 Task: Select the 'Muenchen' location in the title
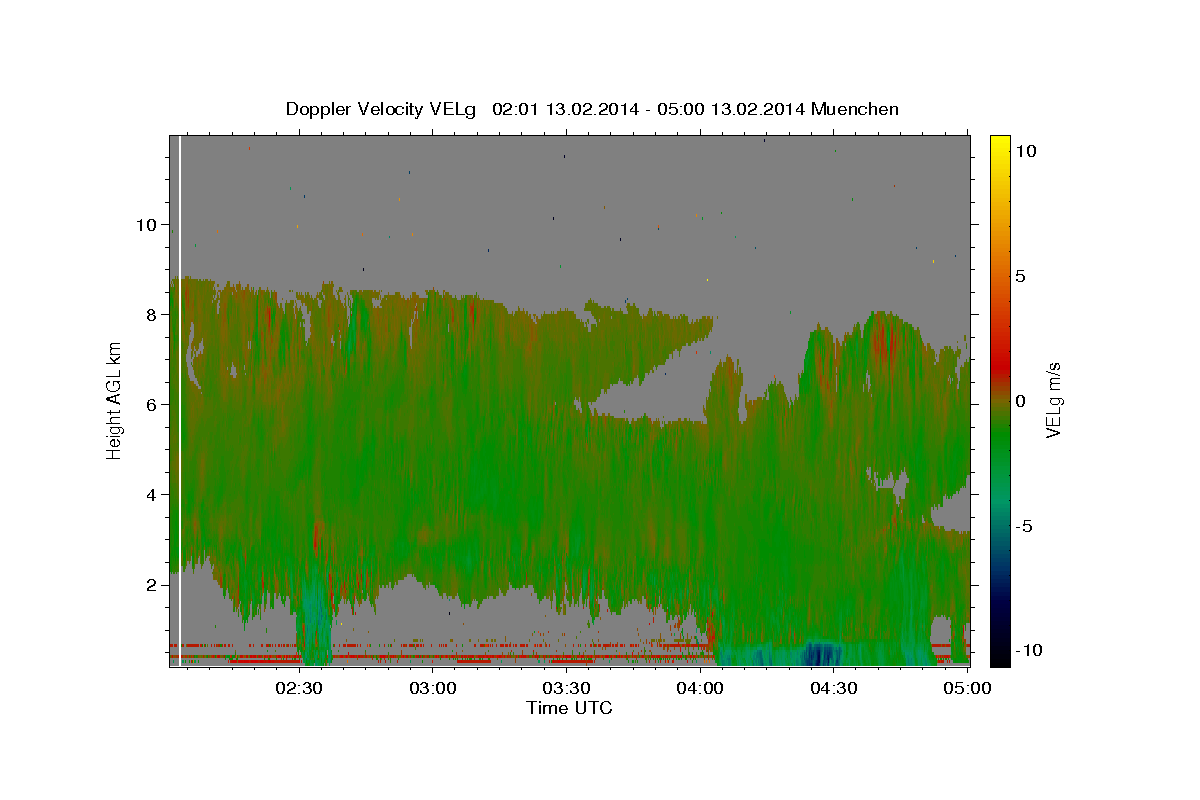click(x=855, y=109)
